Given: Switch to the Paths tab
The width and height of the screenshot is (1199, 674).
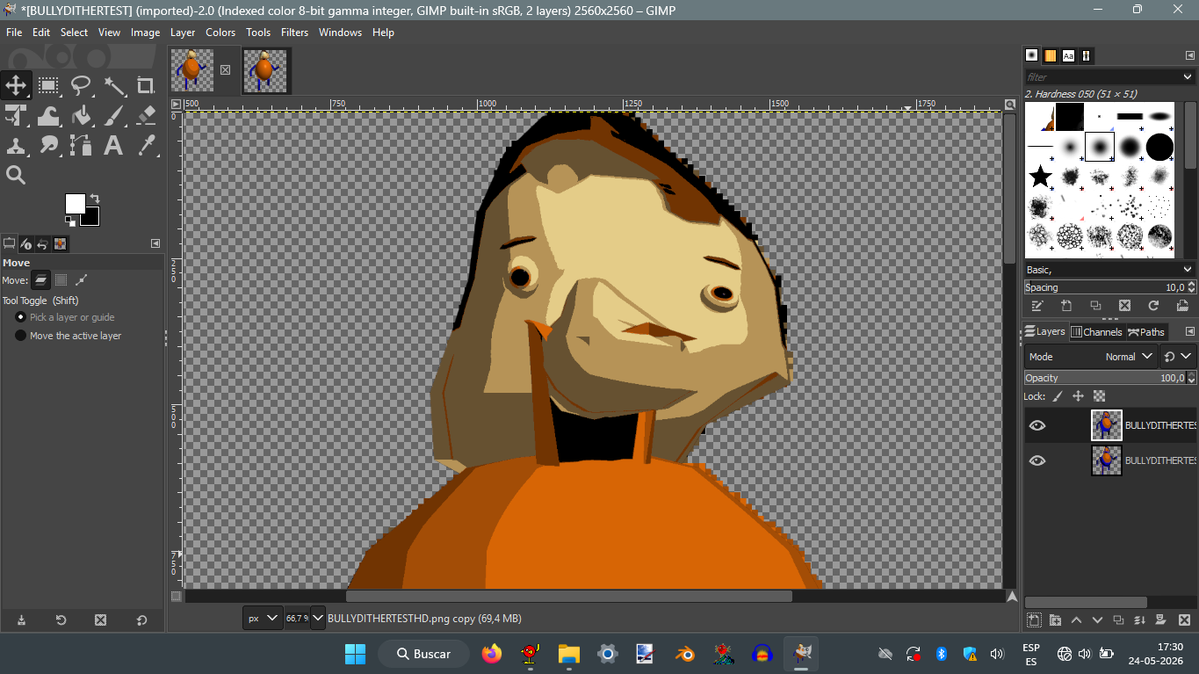Looking at the screenshot, I should point(1146,331).
